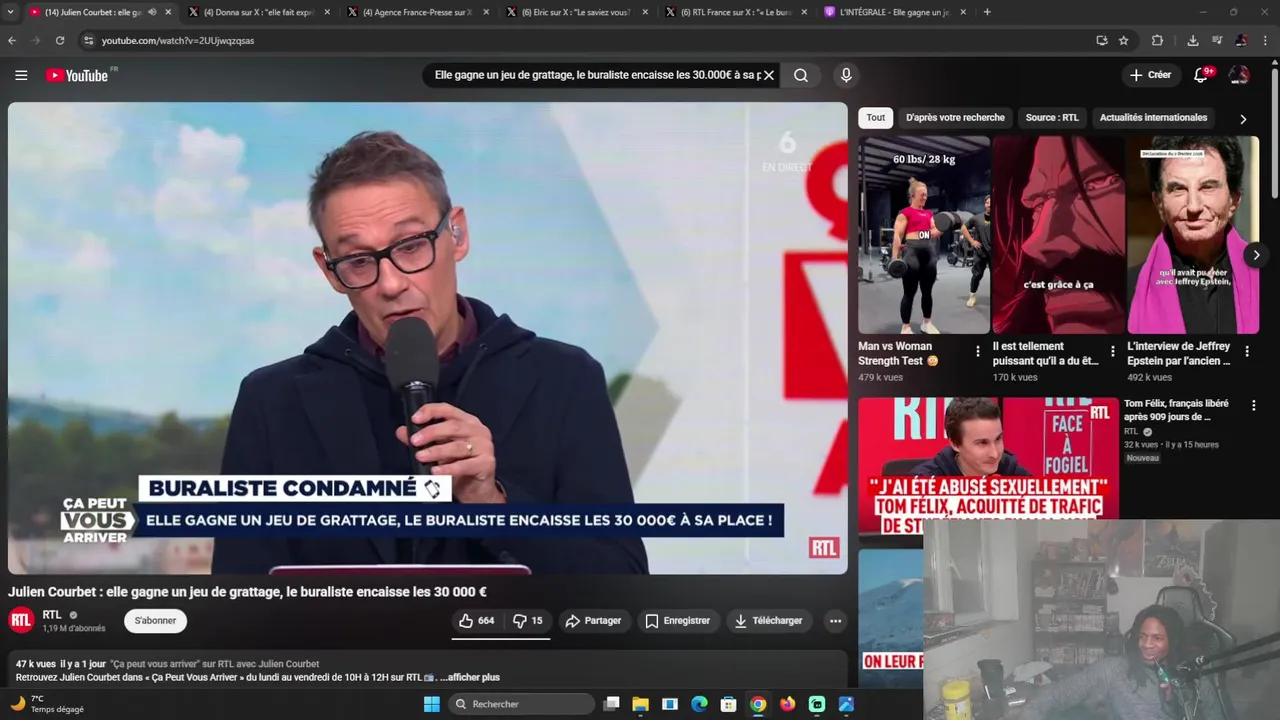Clear the YouTube search box text

pyautogui.click(x=768, y=75)
